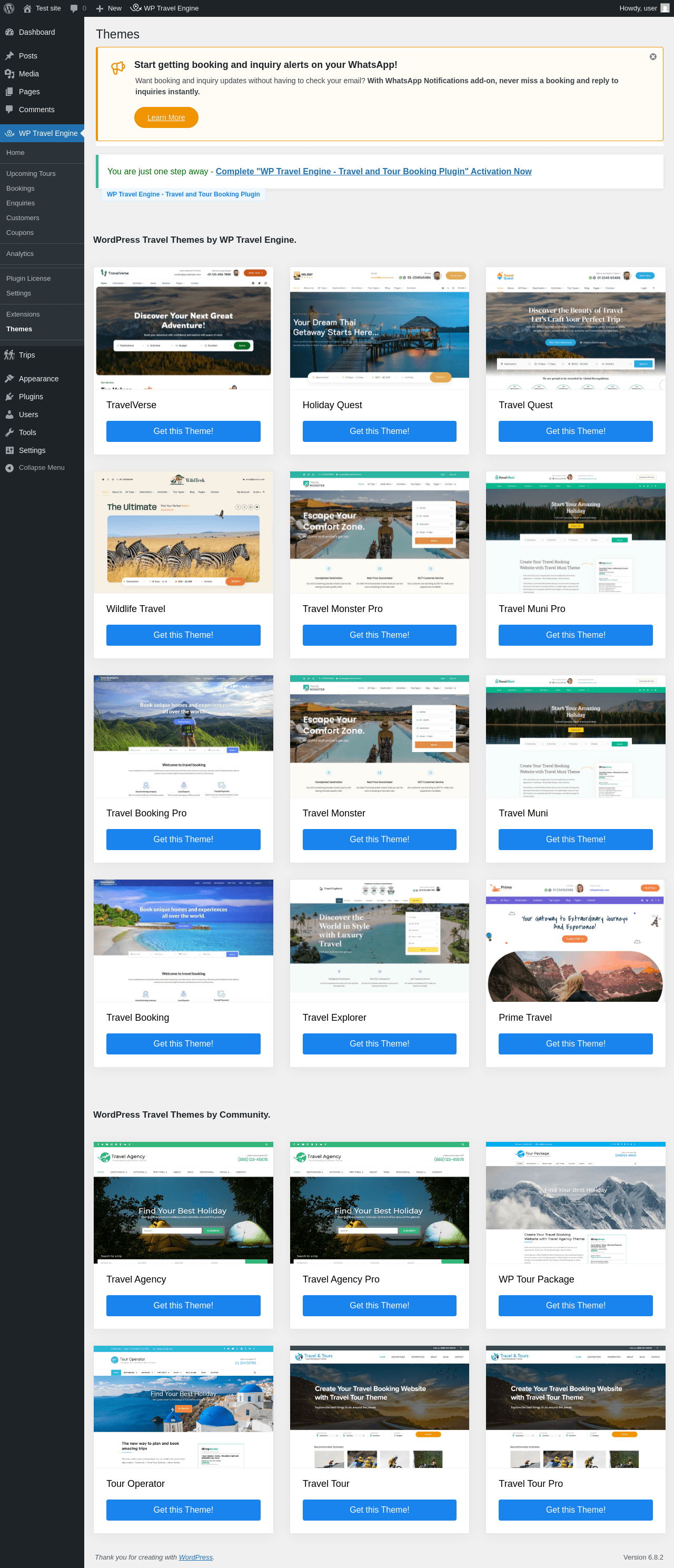Open Home under WP Travel Engine
This screenshot has height=1568, width=674.
(15, 153)
